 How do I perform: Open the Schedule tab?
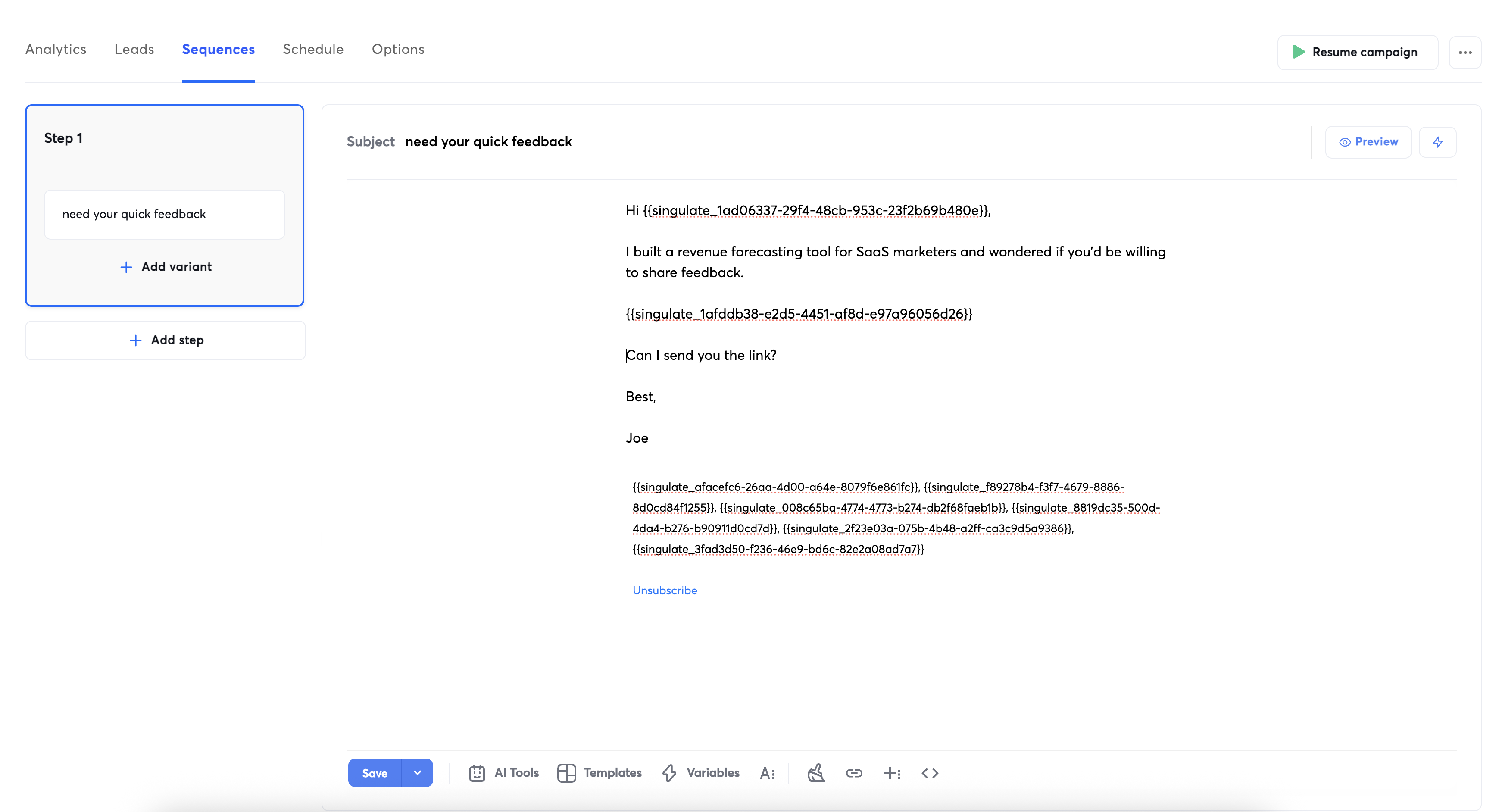tap(313, 50)
